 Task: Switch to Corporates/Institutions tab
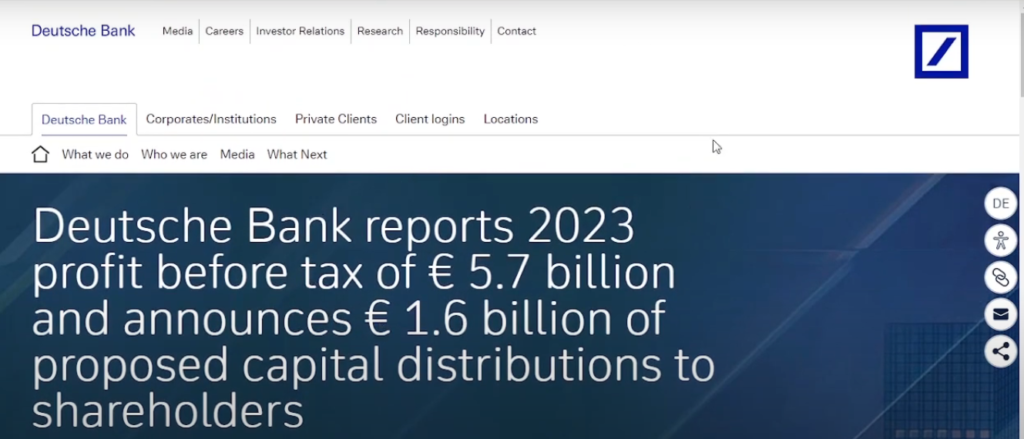[x=211, y=119]
